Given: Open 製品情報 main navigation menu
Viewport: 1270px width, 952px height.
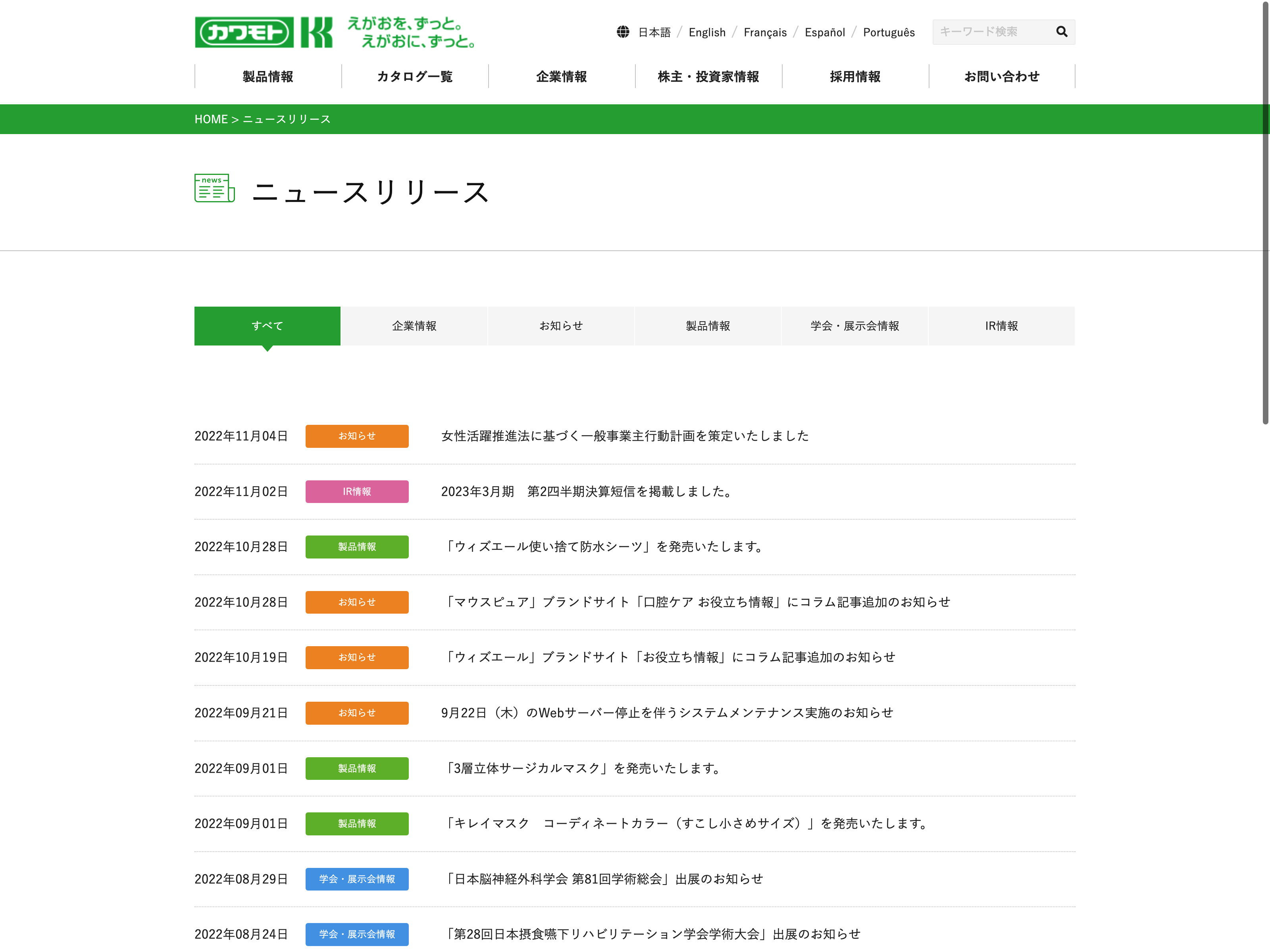Looking at the screenshot, I should point(267,76).
